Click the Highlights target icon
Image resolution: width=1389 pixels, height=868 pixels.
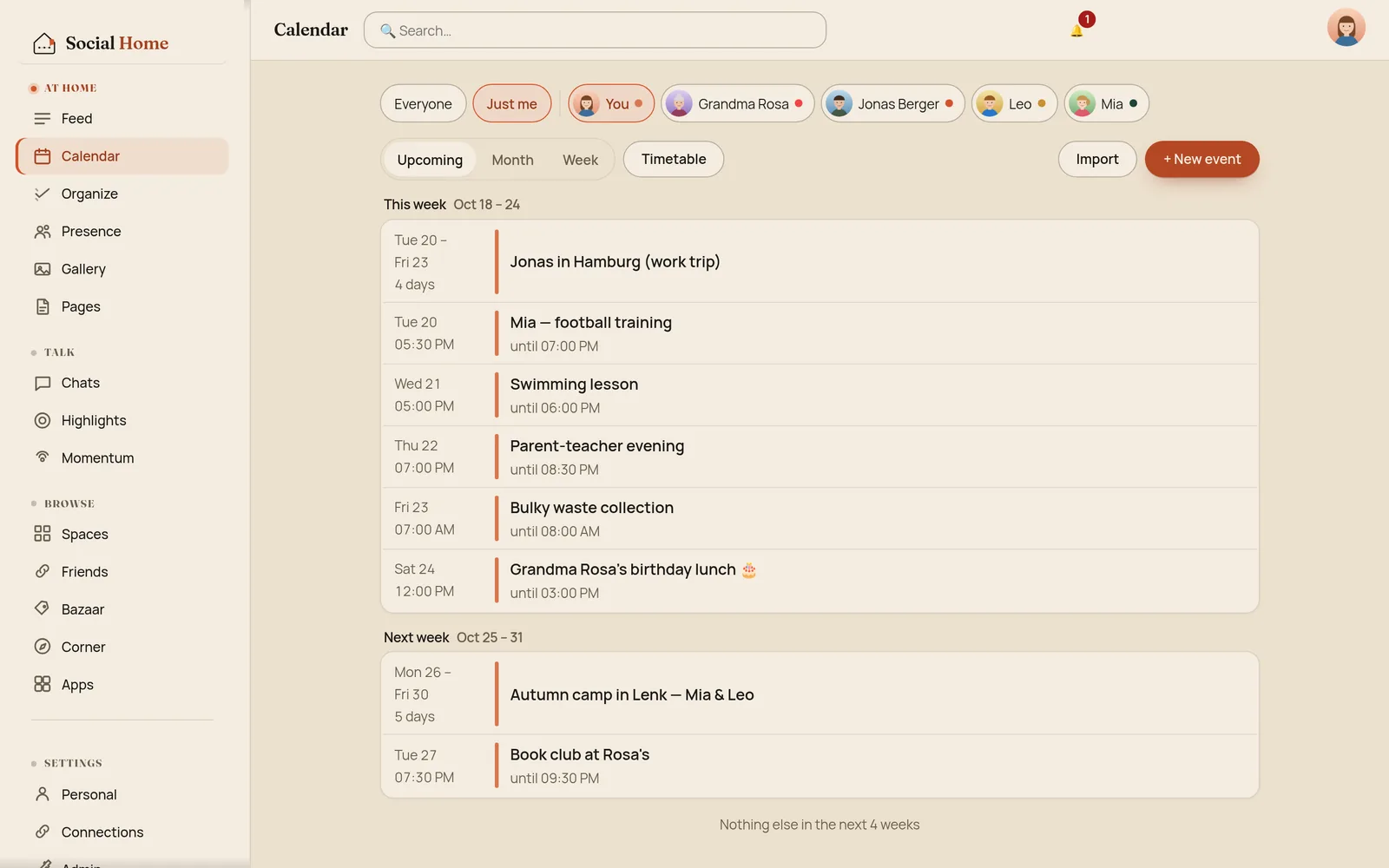point(43,421)
